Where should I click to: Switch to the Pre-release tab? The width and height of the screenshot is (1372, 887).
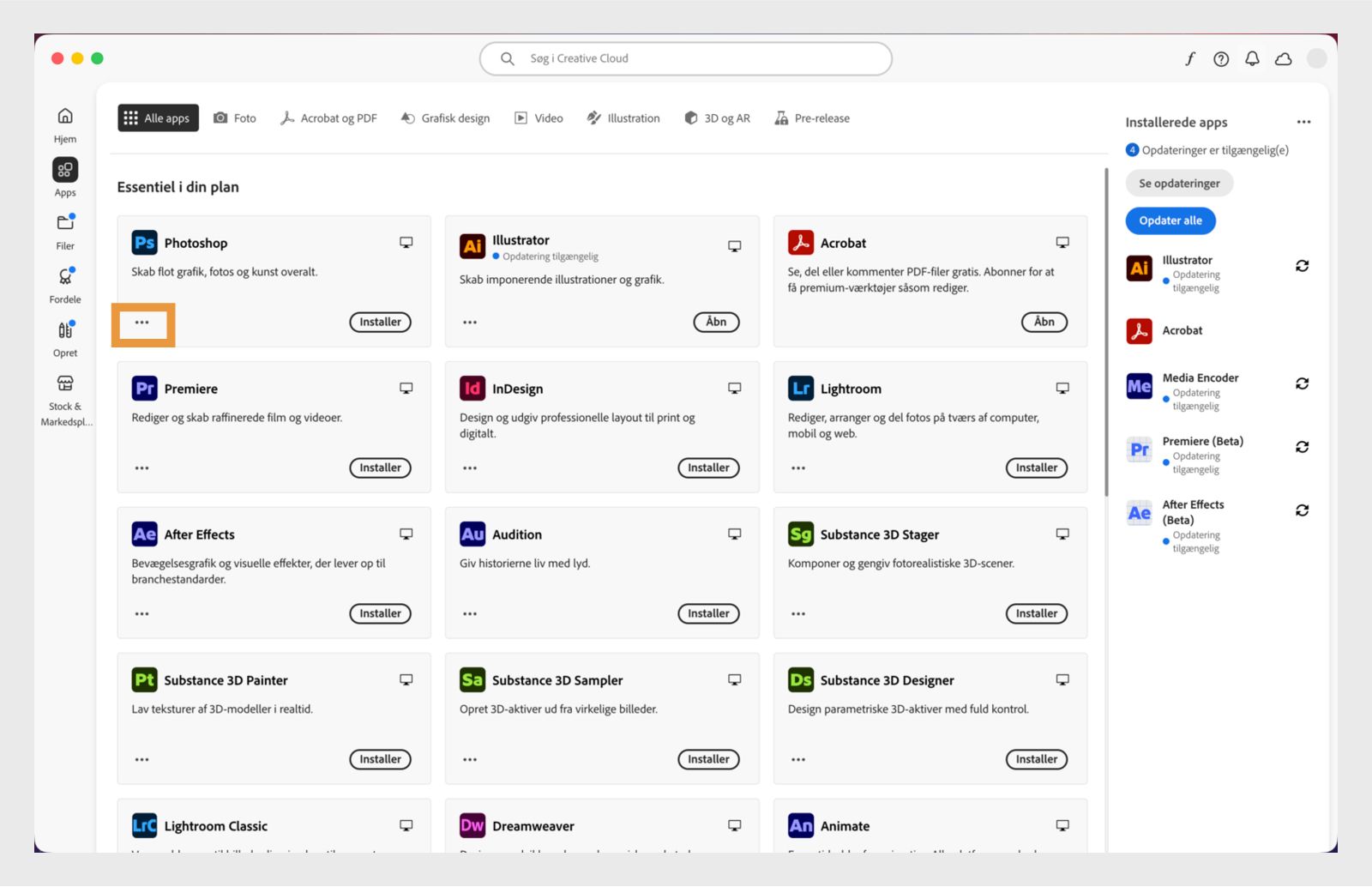click(x=812, y=118)
